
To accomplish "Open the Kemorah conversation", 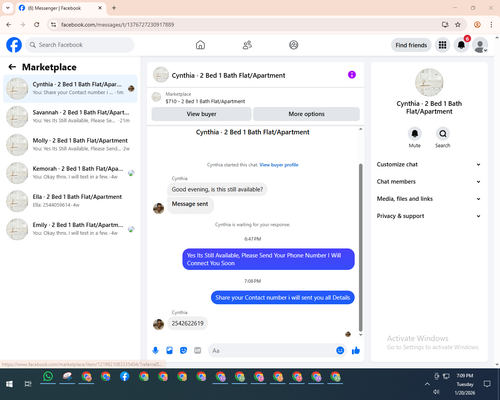I will point(70,173).
